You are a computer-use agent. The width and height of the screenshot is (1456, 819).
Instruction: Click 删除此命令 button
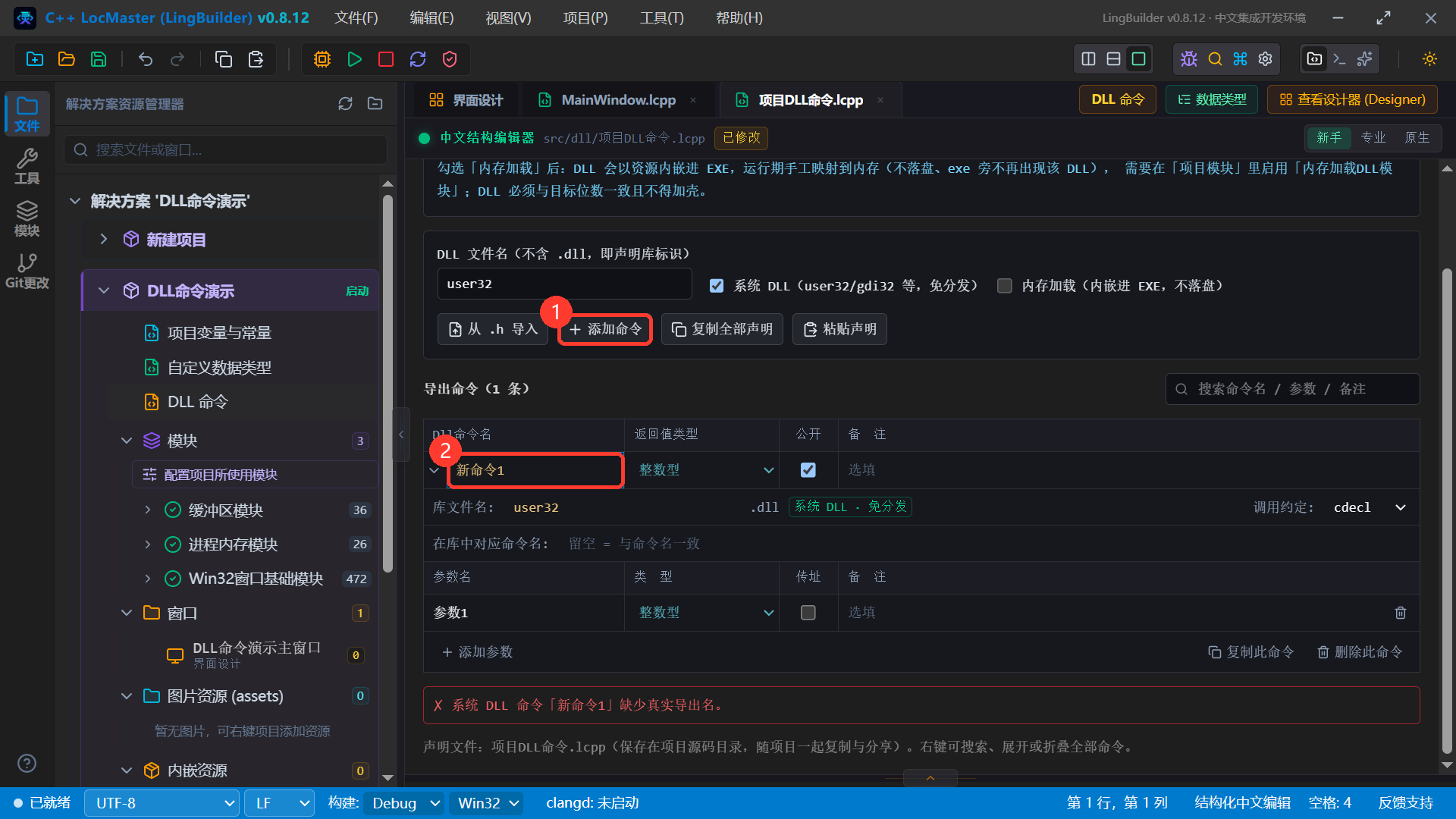click(x=1360, y=652)
